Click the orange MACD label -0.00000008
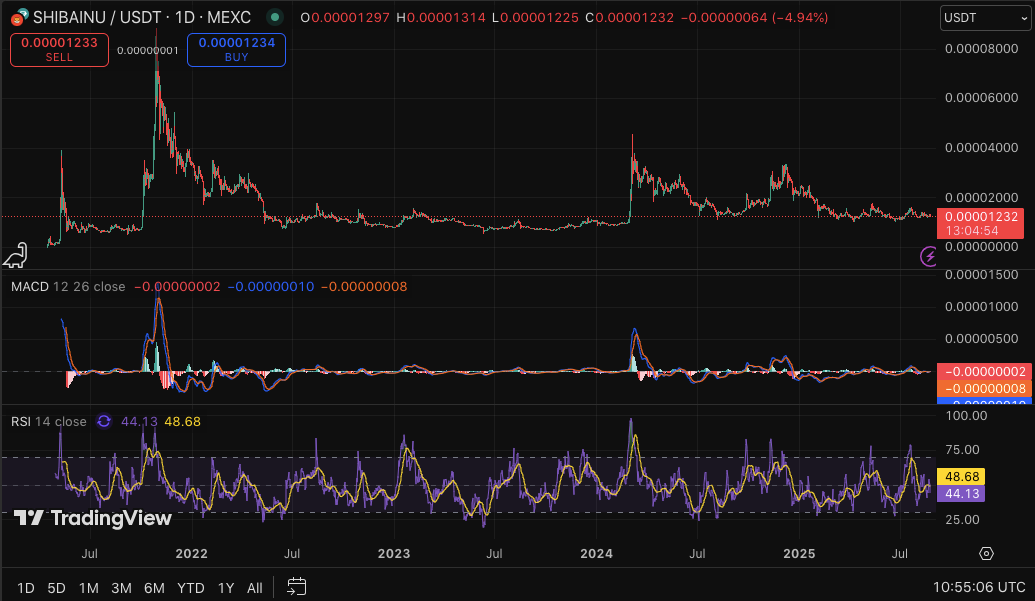Viewport: 1035px width, 601px height. pos(984,389)
